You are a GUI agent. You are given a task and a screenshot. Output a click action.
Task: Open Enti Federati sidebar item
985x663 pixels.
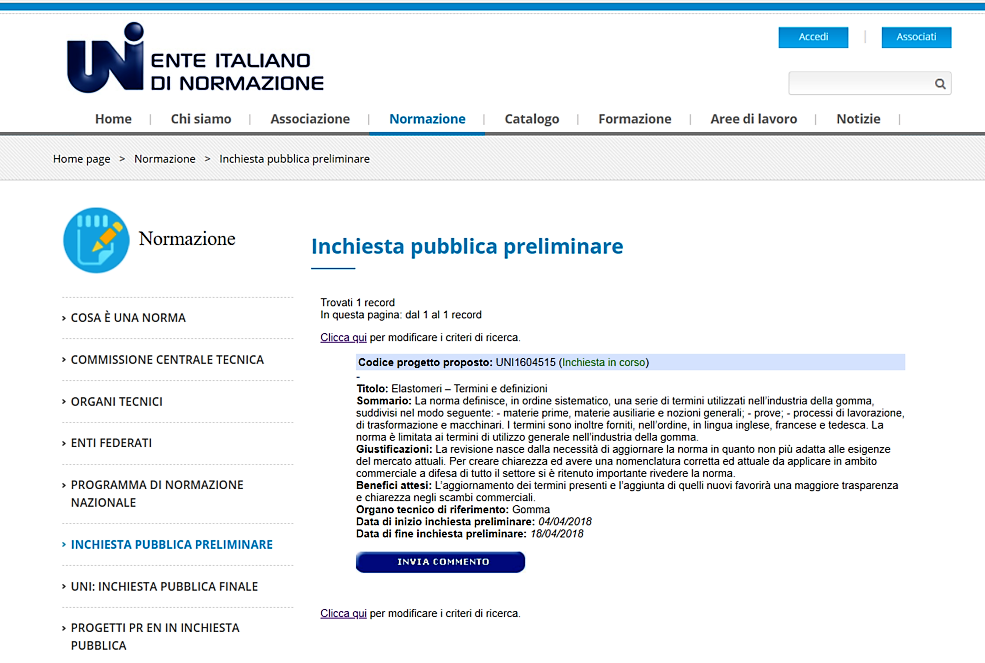click(x=111, y=443)
